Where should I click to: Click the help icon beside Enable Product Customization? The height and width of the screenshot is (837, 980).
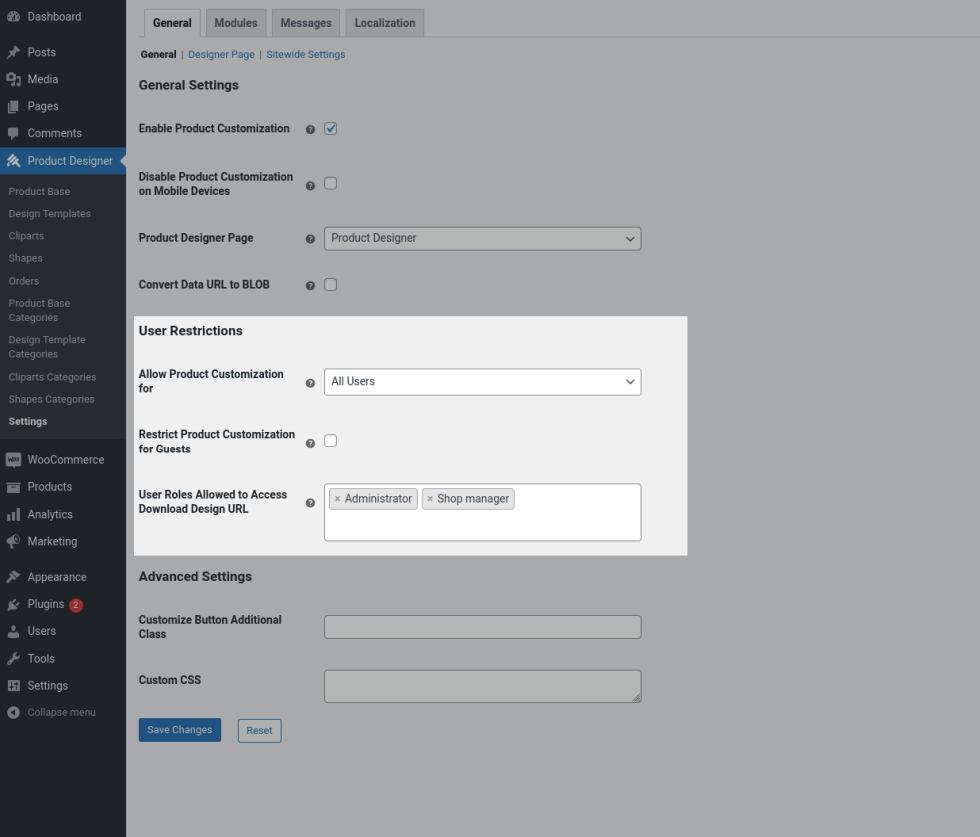click(x=310, y=129)
